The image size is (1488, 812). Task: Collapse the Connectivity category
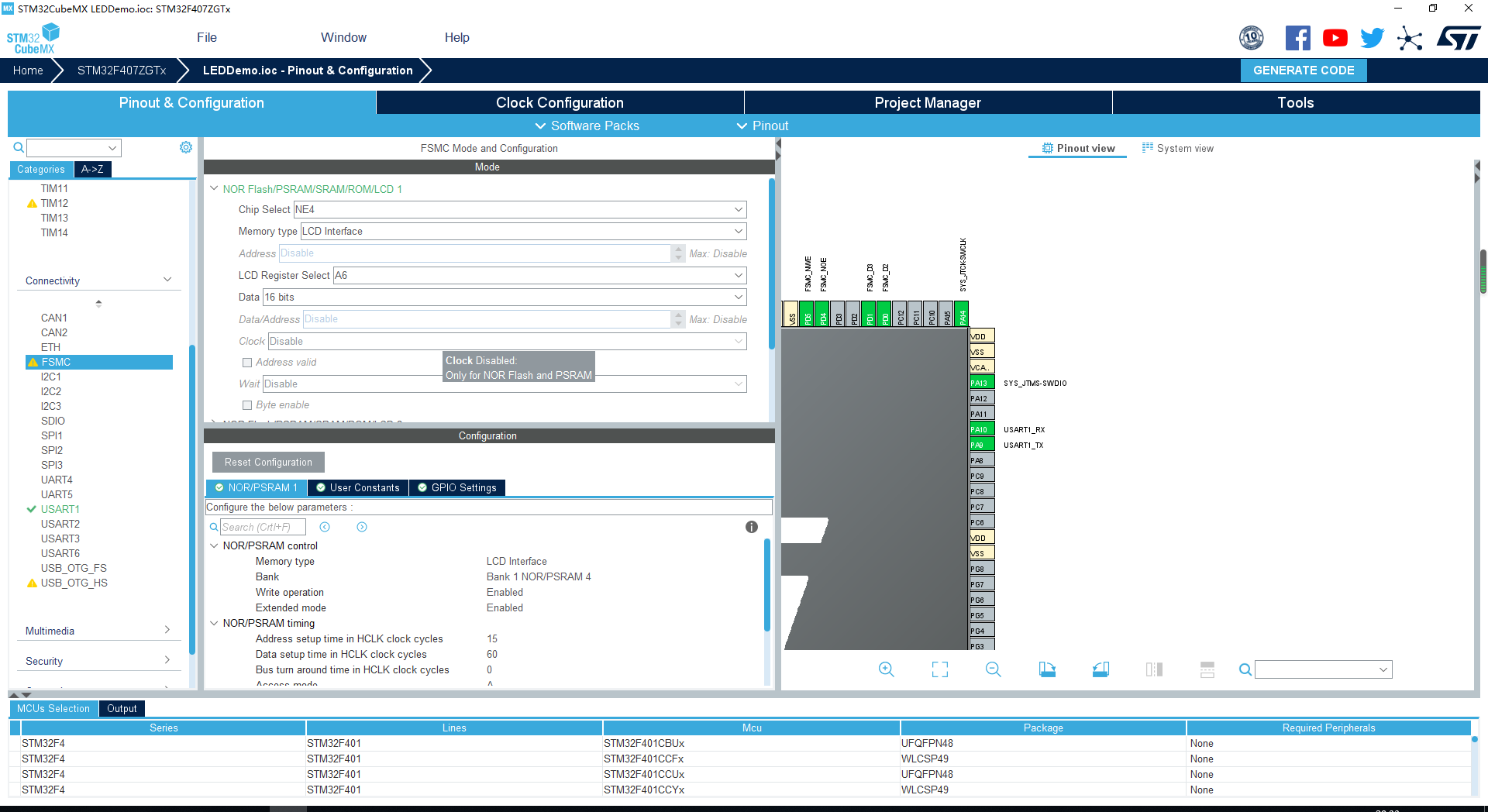coord(167,280)
